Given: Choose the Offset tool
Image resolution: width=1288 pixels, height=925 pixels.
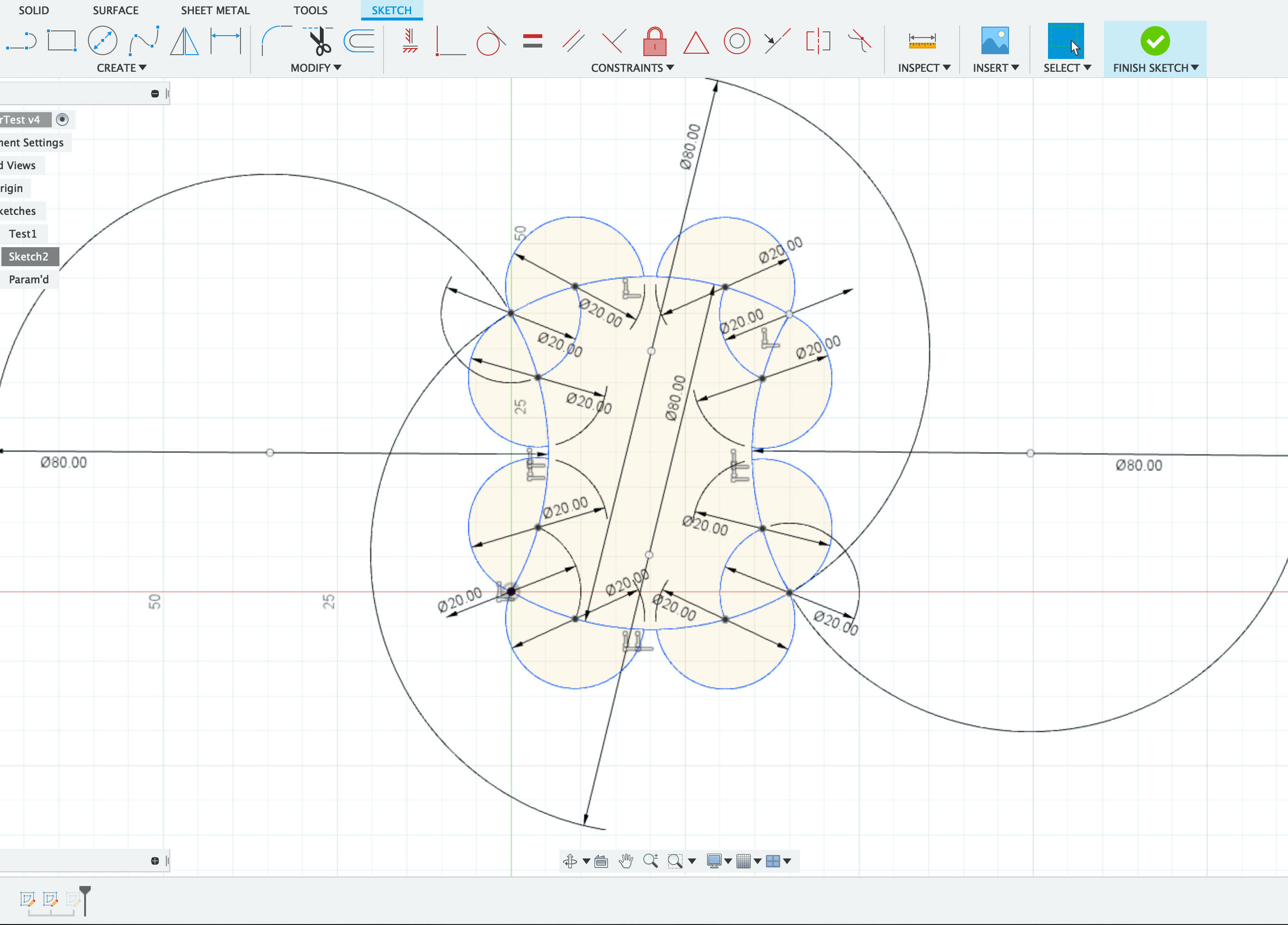Looking at the screenshot, I should click(x=359, y=41).
